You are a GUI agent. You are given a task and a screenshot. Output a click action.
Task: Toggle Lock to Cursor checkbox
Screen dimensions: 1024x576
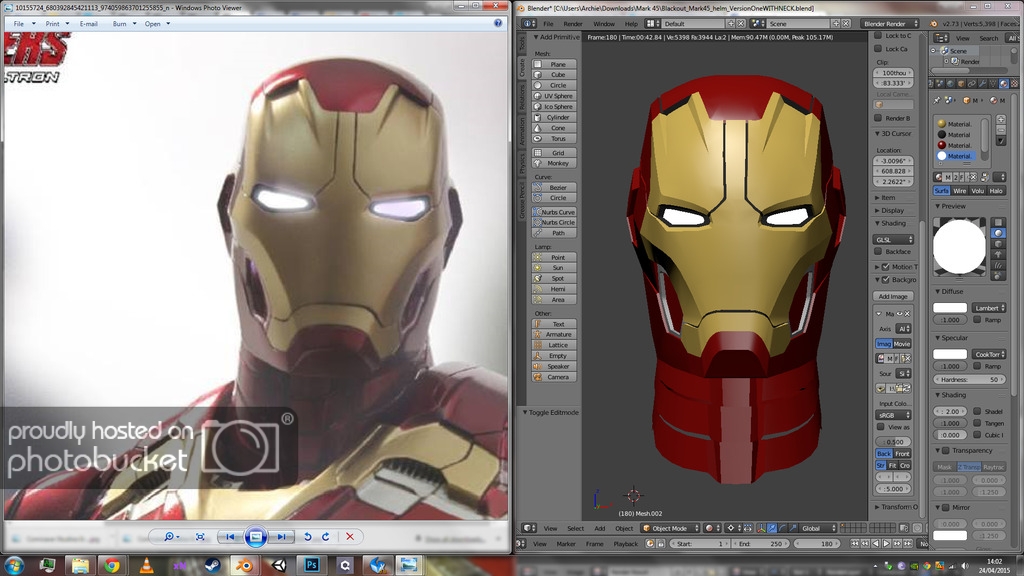pyautogui.click(x=878, y=36)
